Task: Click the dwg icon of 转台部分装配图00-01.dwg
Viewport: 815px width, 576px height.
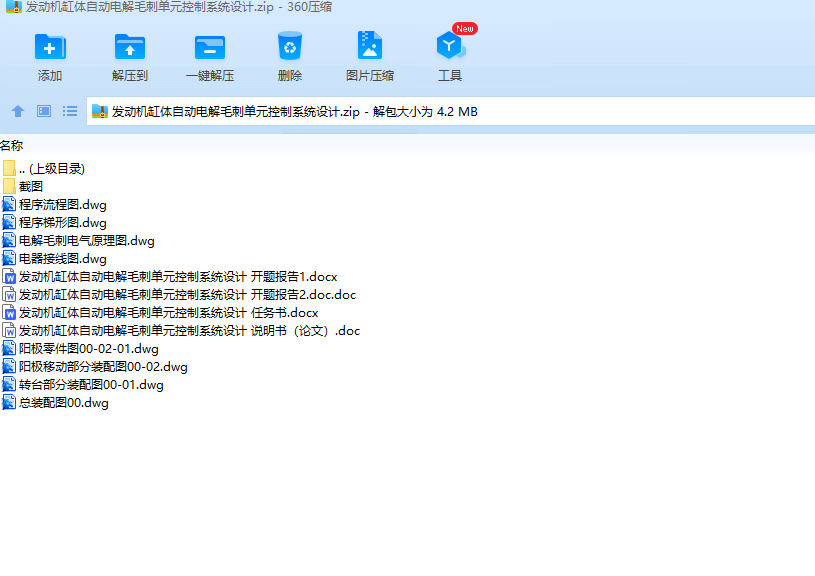Action: [9, 384]
